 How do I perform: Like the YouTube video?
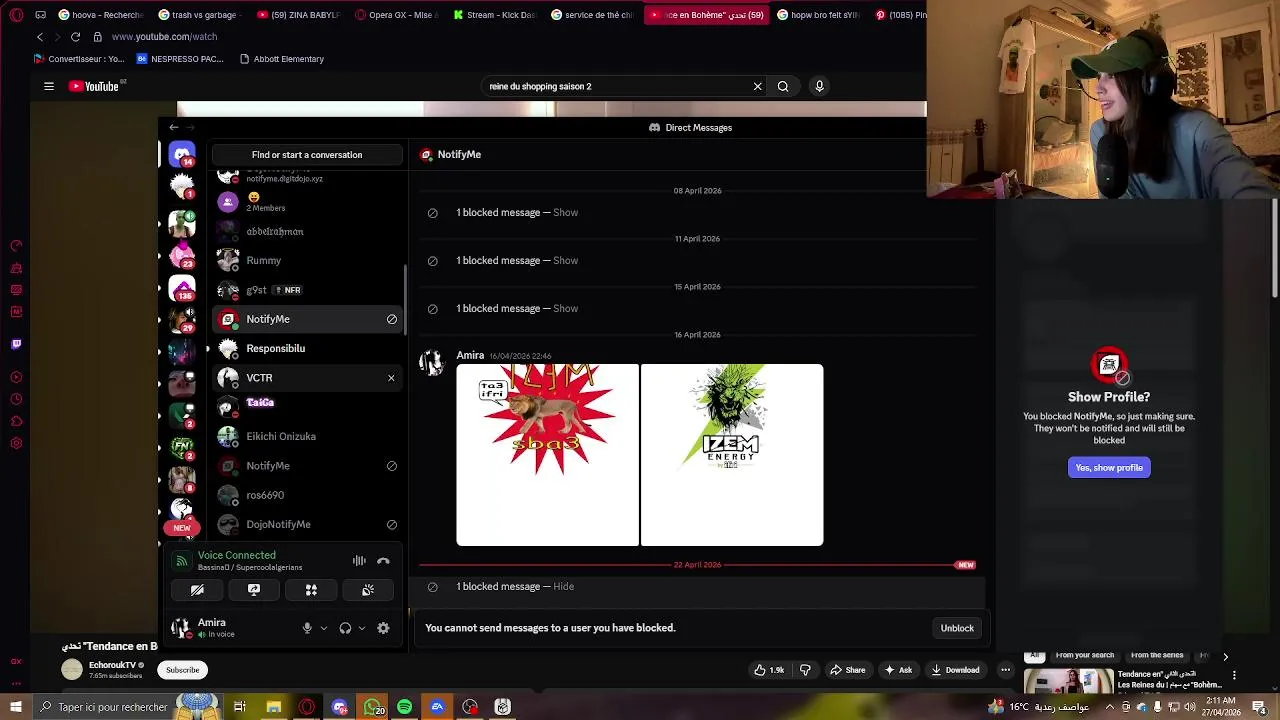(x=768, y=670)
